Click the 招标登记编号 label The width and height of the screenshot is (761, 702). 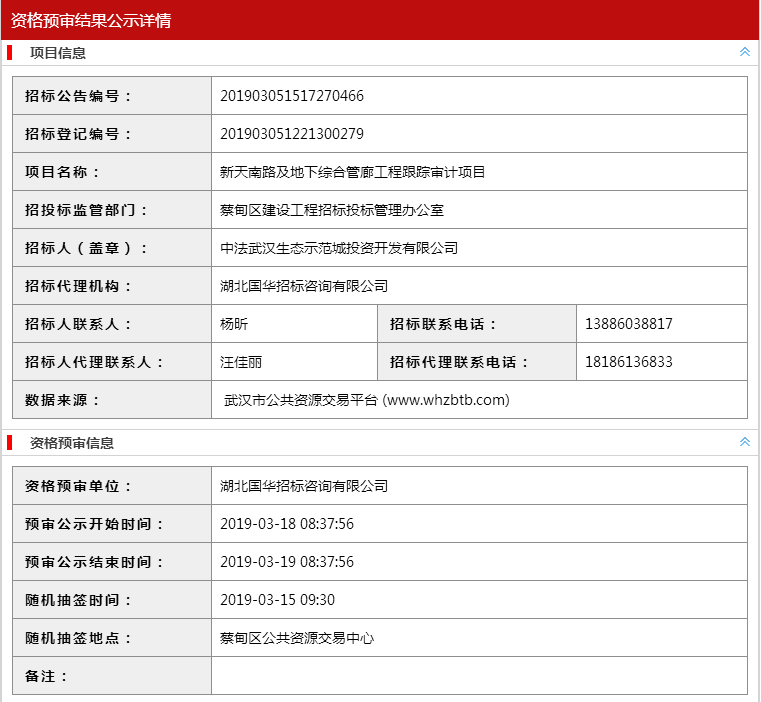point(78,134)
